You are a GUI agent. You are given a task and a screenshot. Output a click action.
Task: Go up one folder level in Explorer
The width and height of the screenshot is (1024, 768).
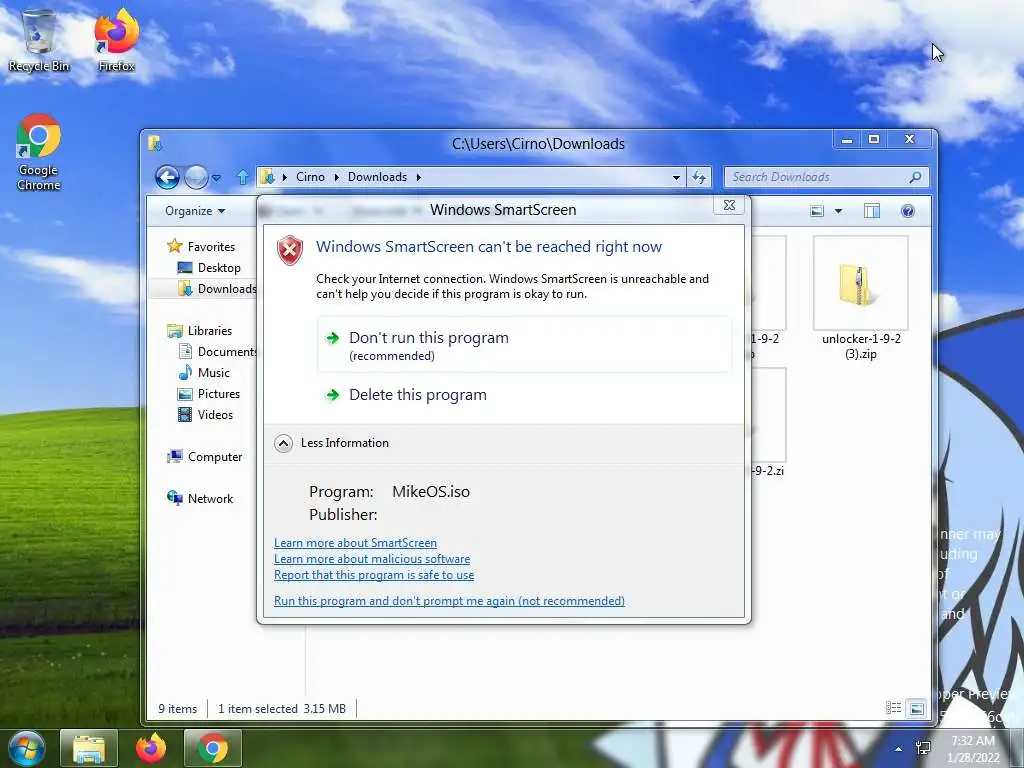coord(242,177)
